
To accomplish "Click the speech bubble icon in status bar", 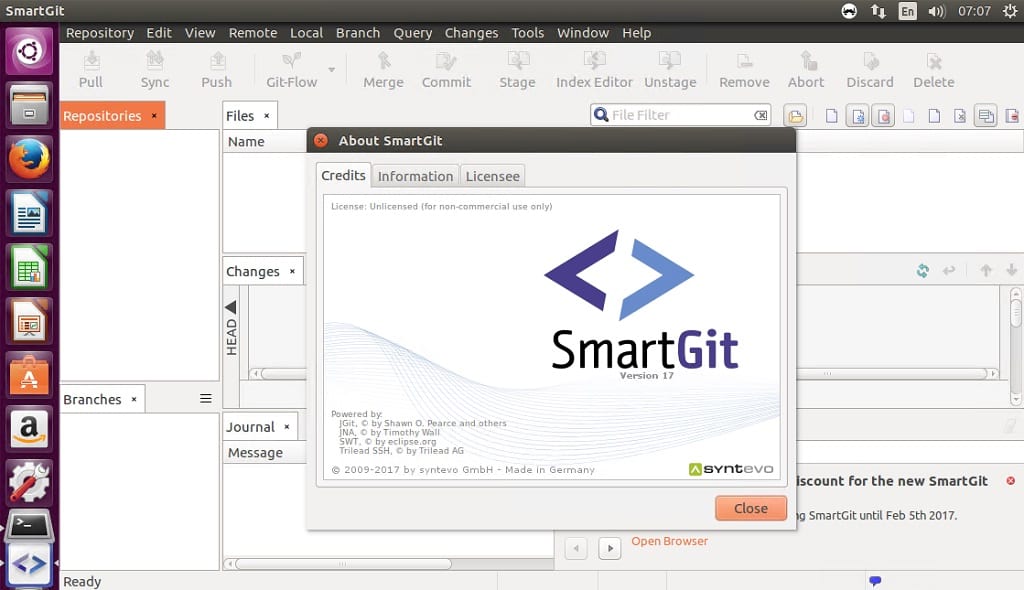I will coord(875,580).
